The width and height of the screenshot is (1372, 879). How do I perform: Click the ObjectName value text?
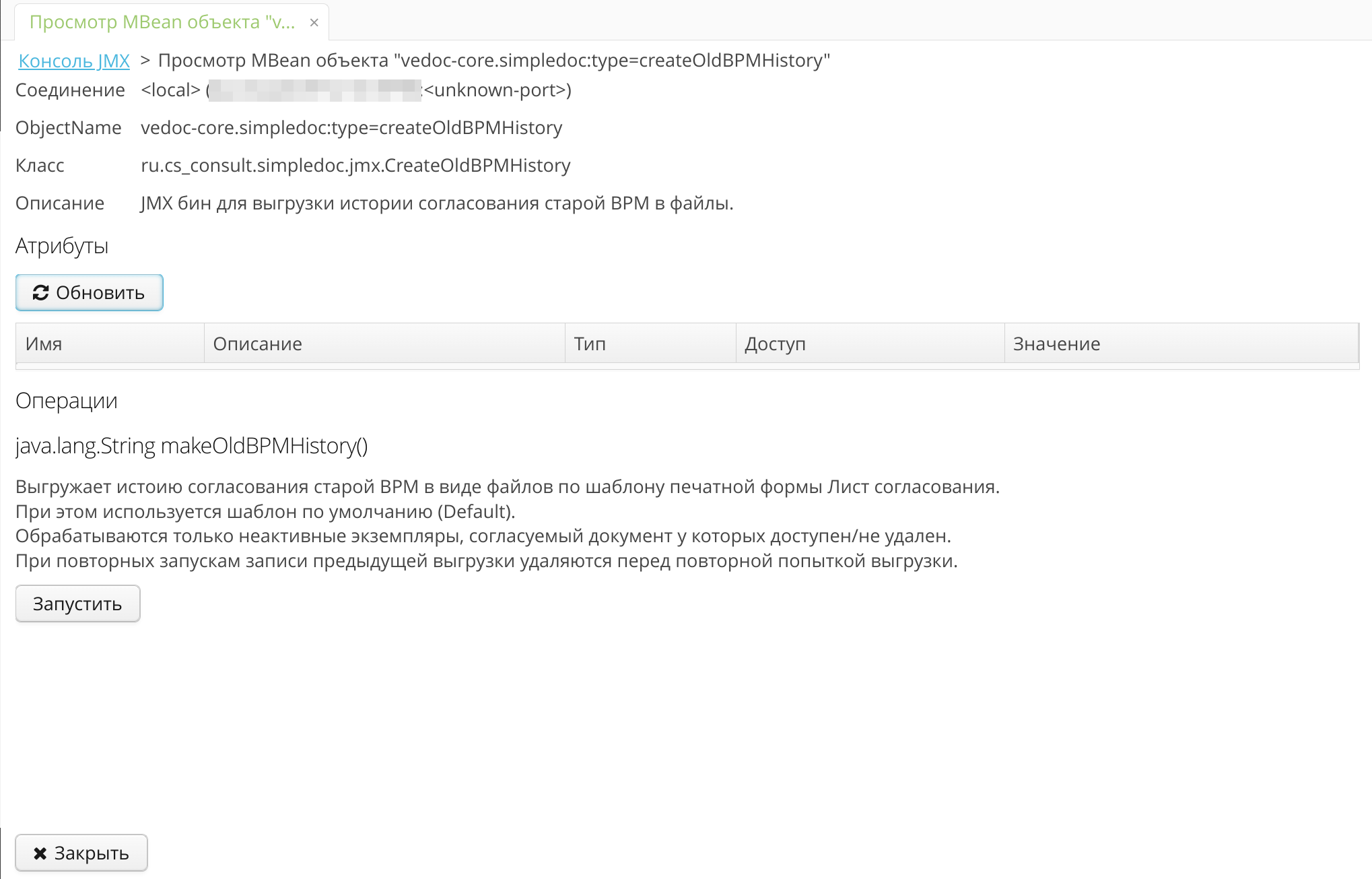click(351, 128)
